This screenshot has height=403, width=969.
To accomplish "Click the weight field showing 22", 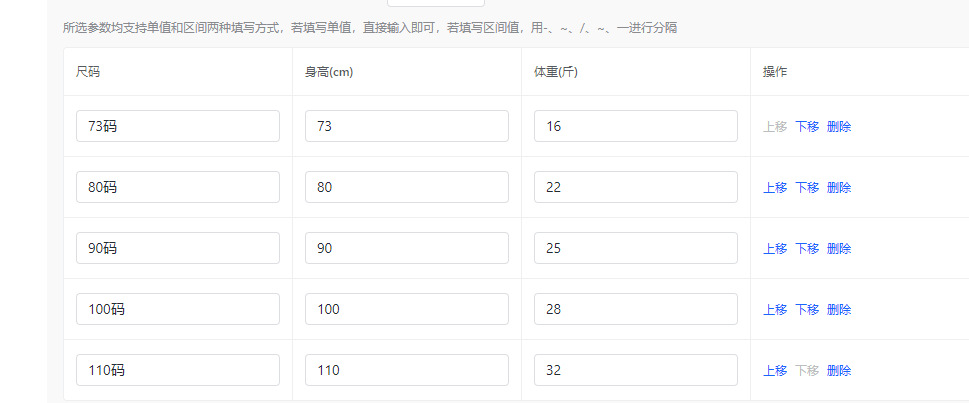I will pos(635,187).
